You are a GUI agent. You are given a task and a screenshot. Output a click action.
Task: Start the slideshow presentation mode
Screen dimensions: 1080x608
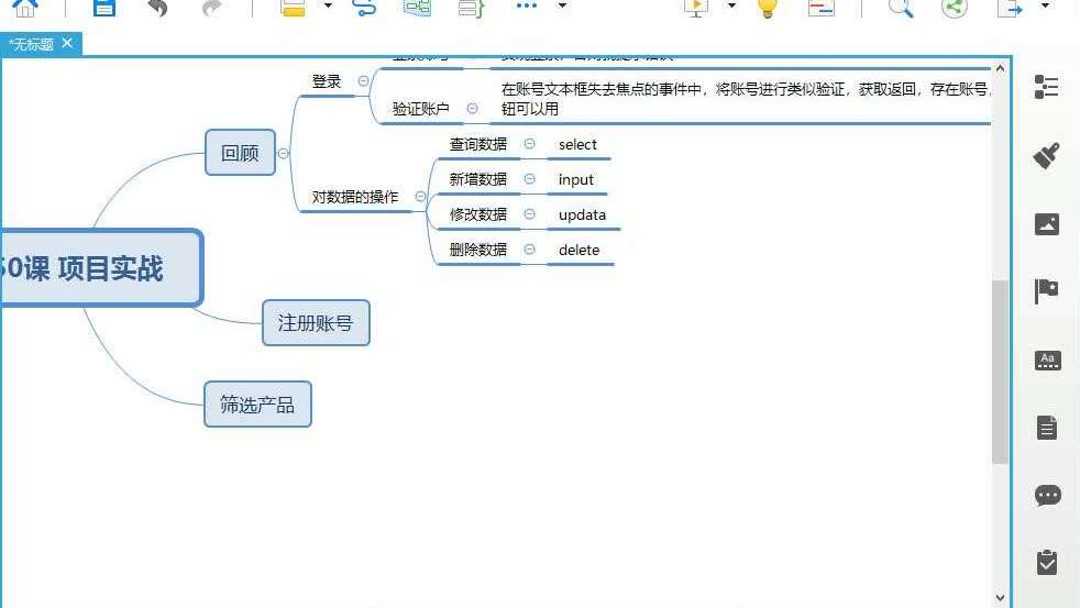tap(695, 9)
